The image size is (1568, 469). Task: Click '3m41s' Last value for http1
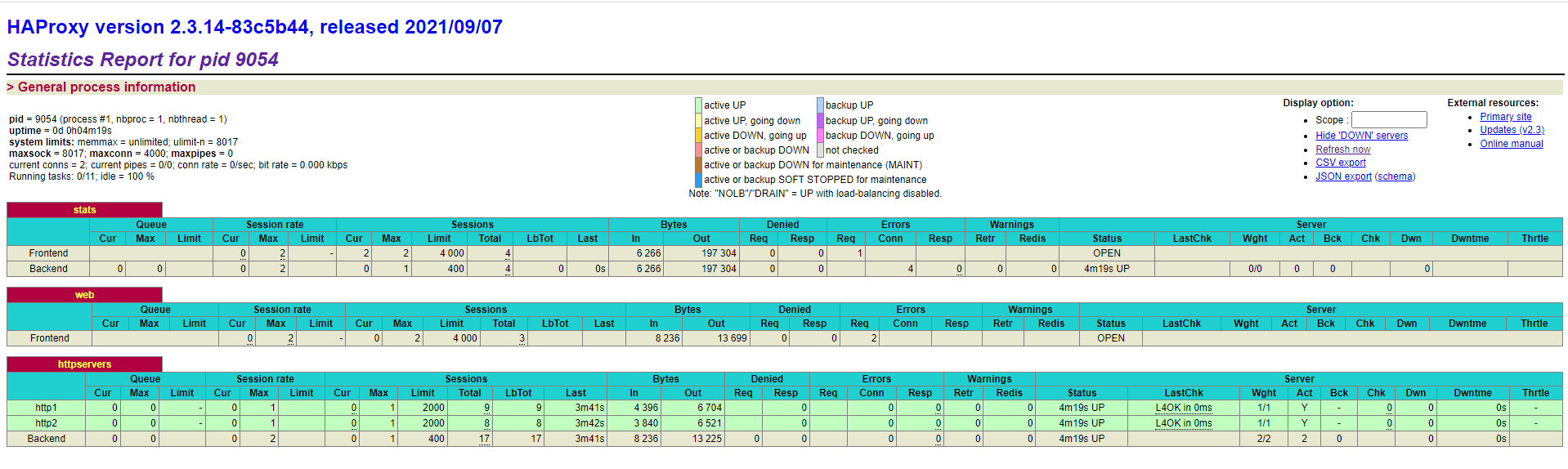(x=589, y=408)
